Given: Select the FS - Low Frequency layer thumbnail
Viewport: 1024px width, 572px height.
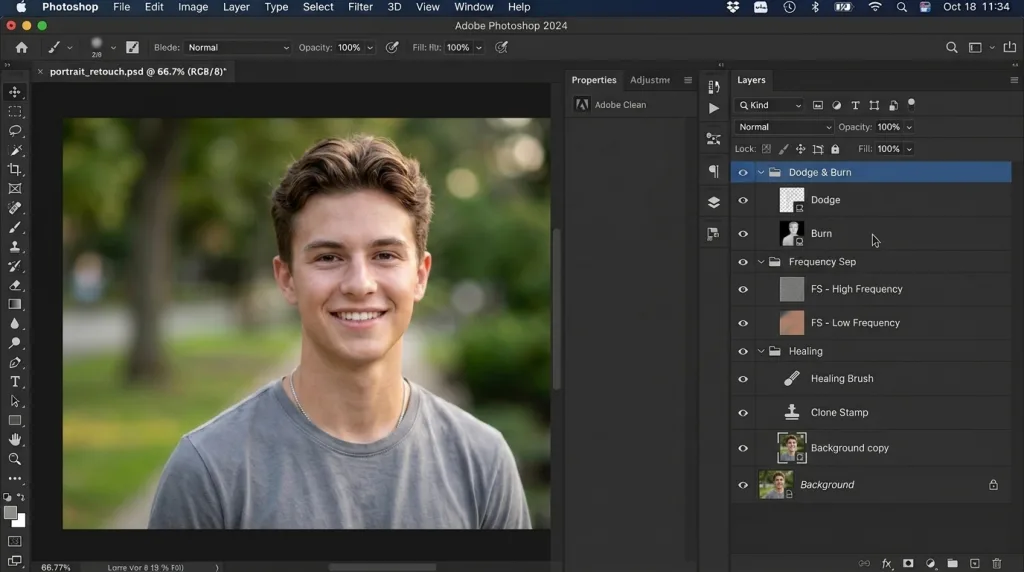Looking at the screenshot, I should [792, 323].
